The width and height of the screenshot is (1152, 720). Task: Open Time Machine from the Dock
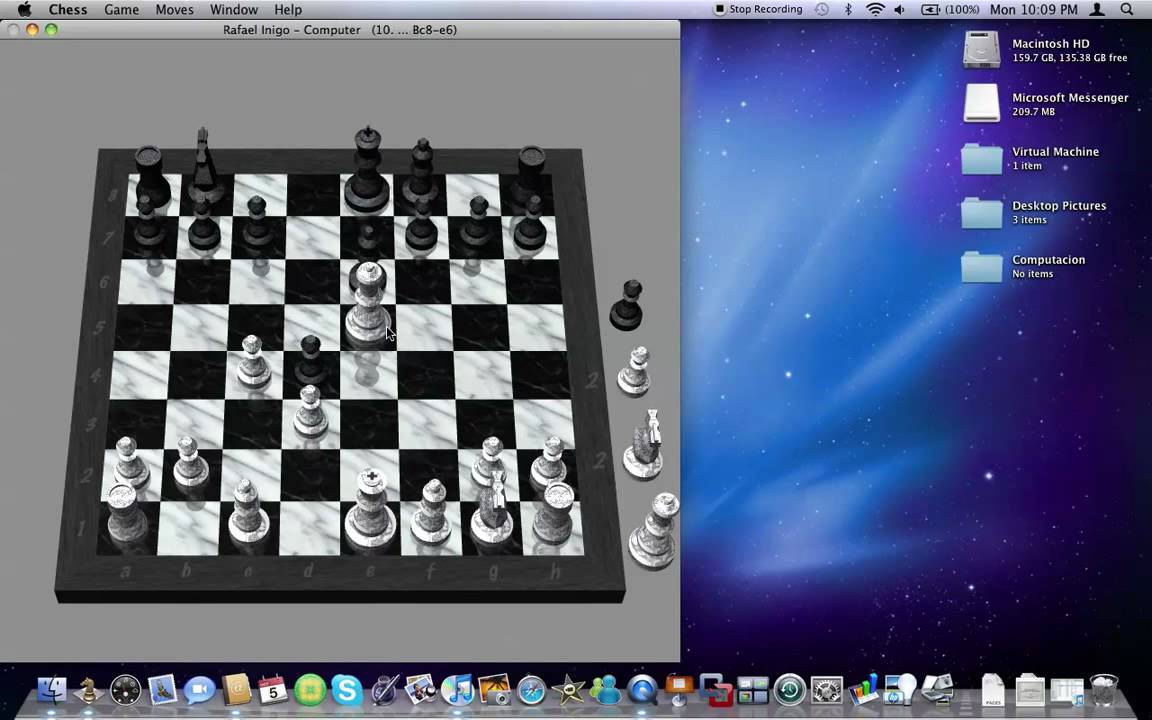[789, 690]
